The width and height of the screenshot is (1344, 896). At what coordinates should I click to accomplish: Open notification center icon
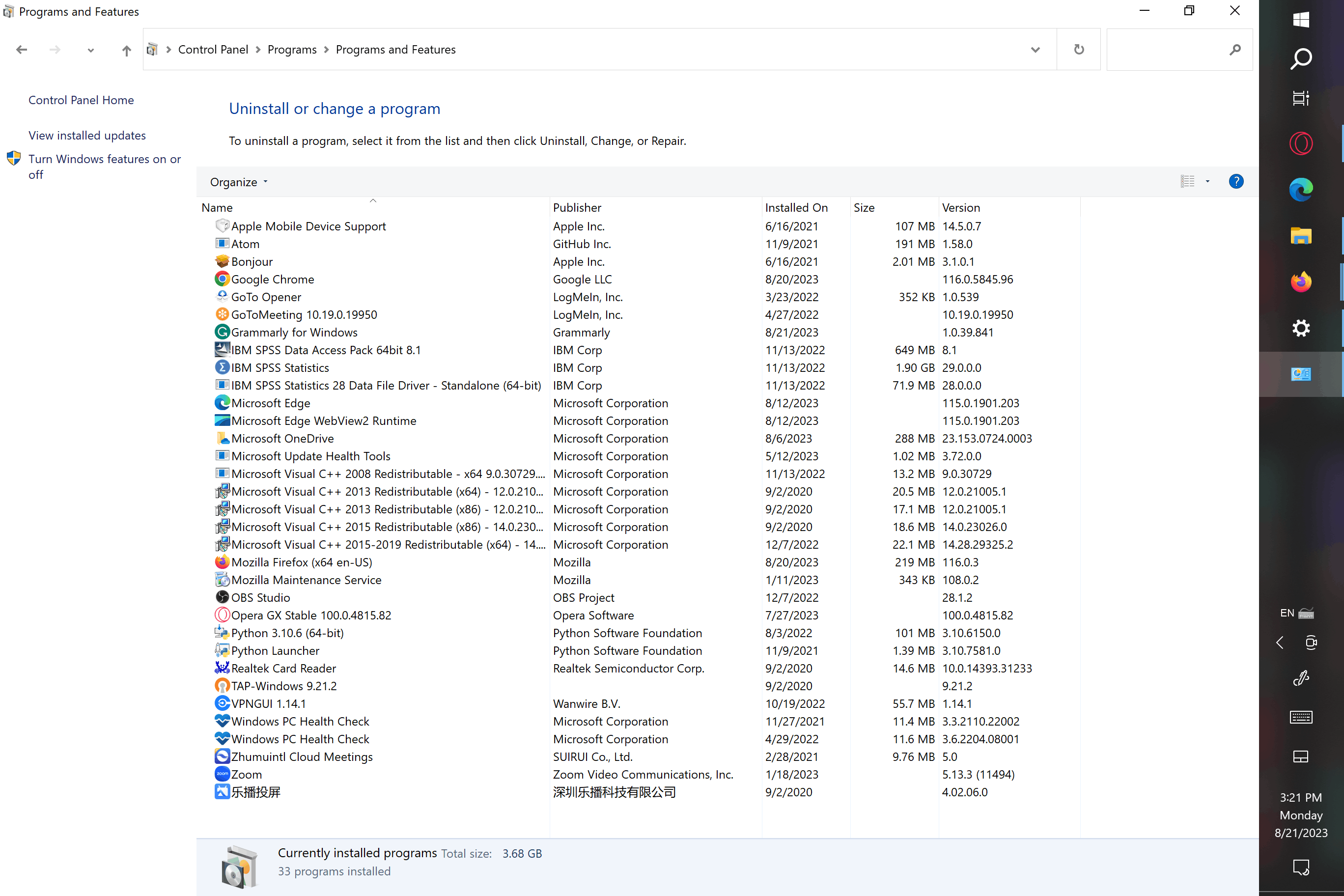pyautogui.click(x=1301, y=868)
